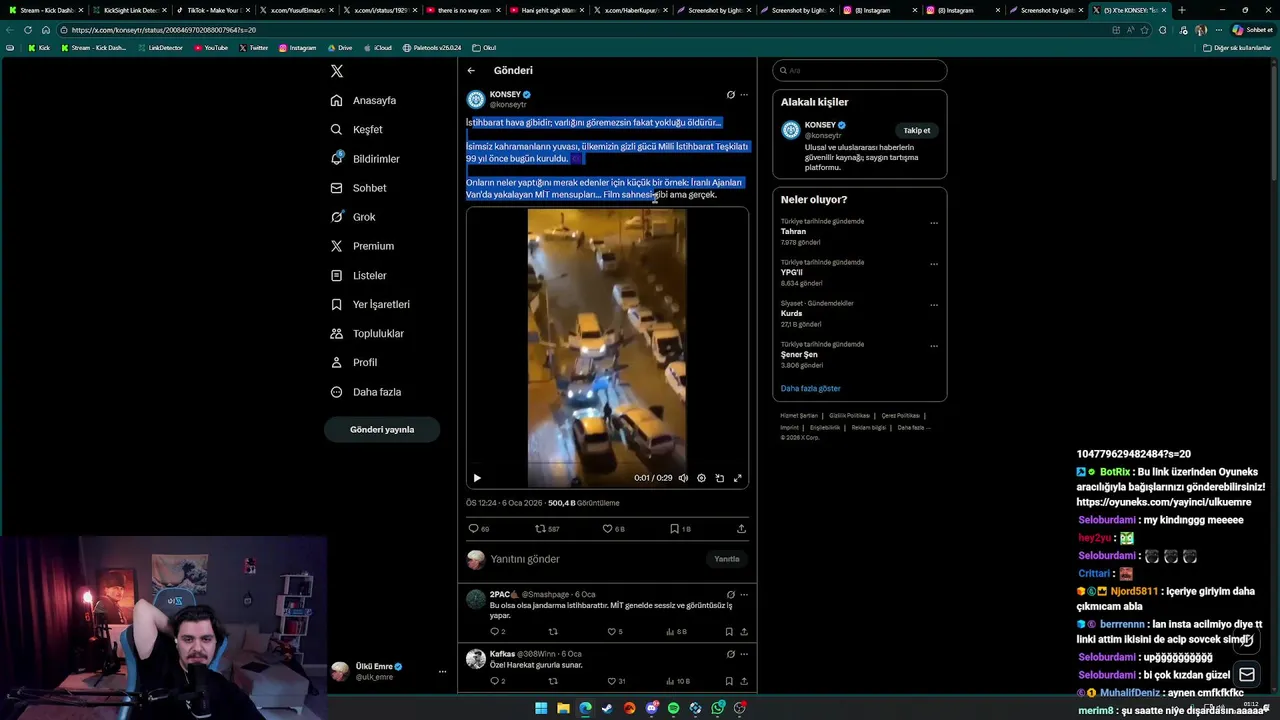Open the KONSEY profile avatar in post
This screenshot has height=720, width=1280.
(476, 99)
